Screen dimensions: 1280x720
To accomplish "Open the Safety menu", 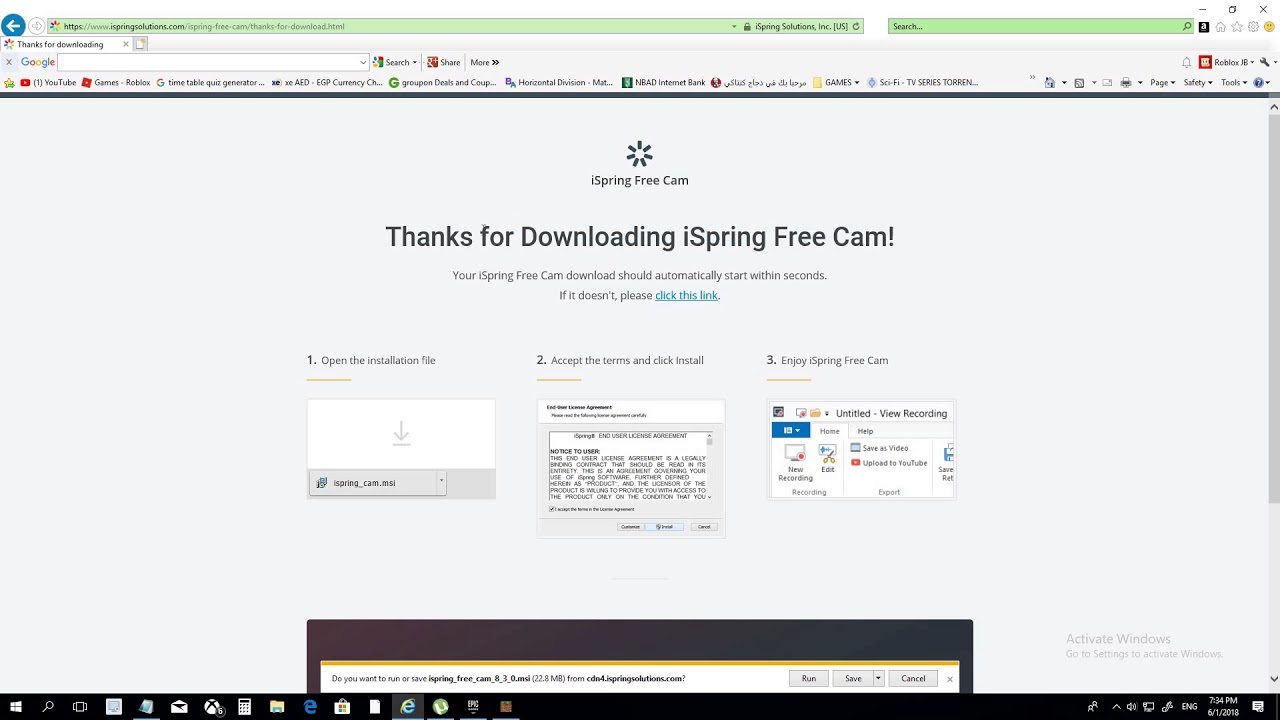I will tap(1198, 83).
